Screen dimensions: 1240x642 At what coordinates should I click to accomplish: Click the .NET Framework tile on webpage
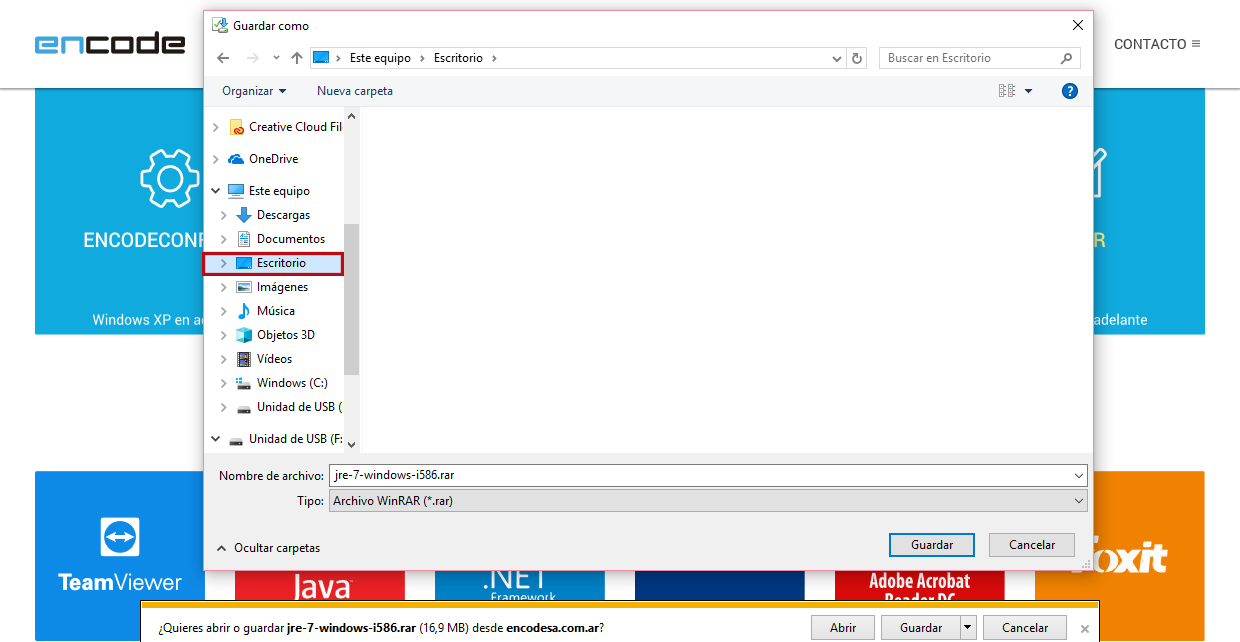(520, 586)
